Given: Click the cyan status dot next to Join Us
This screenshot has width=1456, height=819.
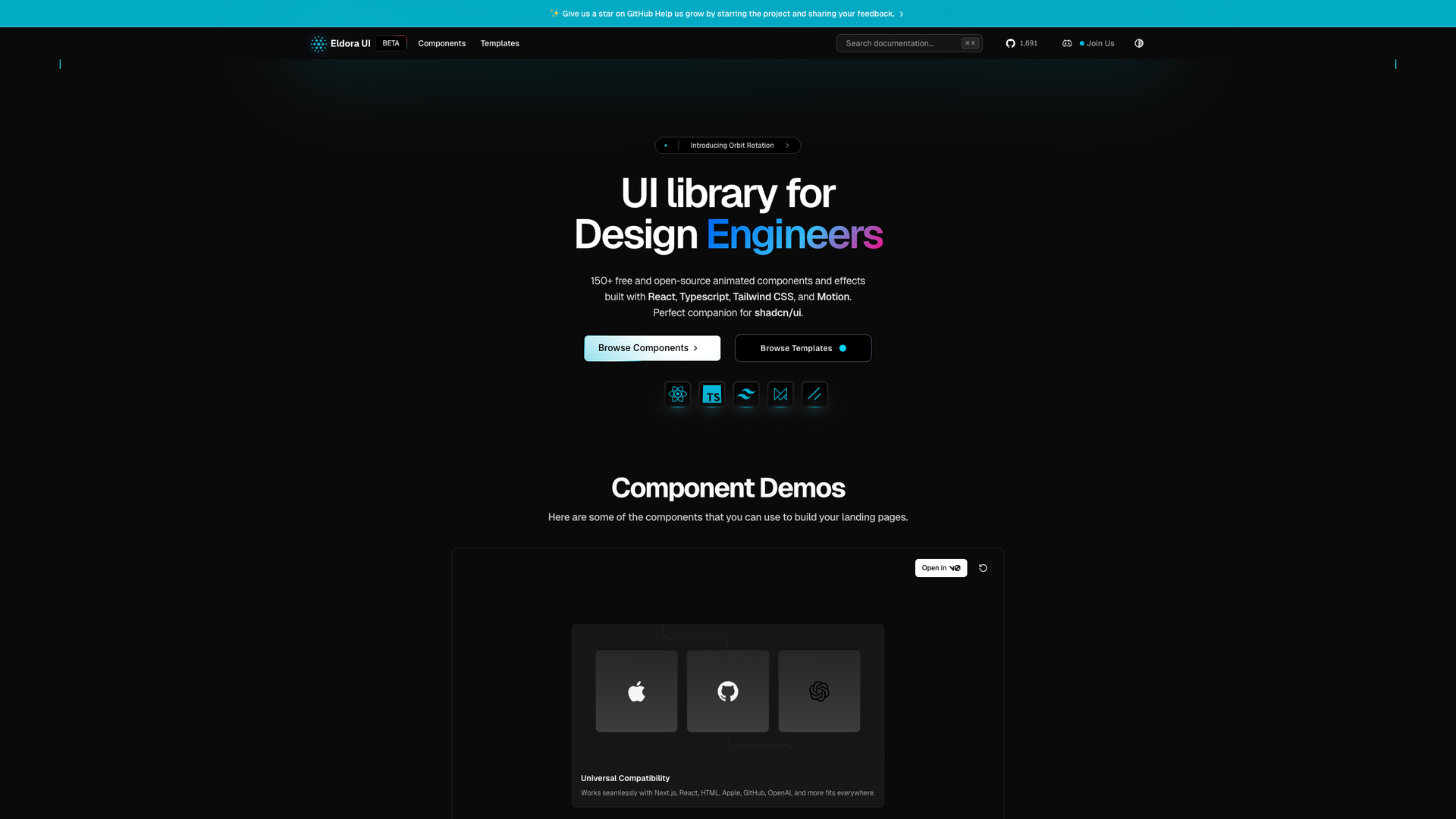Looking at the screenshot, I should (x=1082, y=43).
